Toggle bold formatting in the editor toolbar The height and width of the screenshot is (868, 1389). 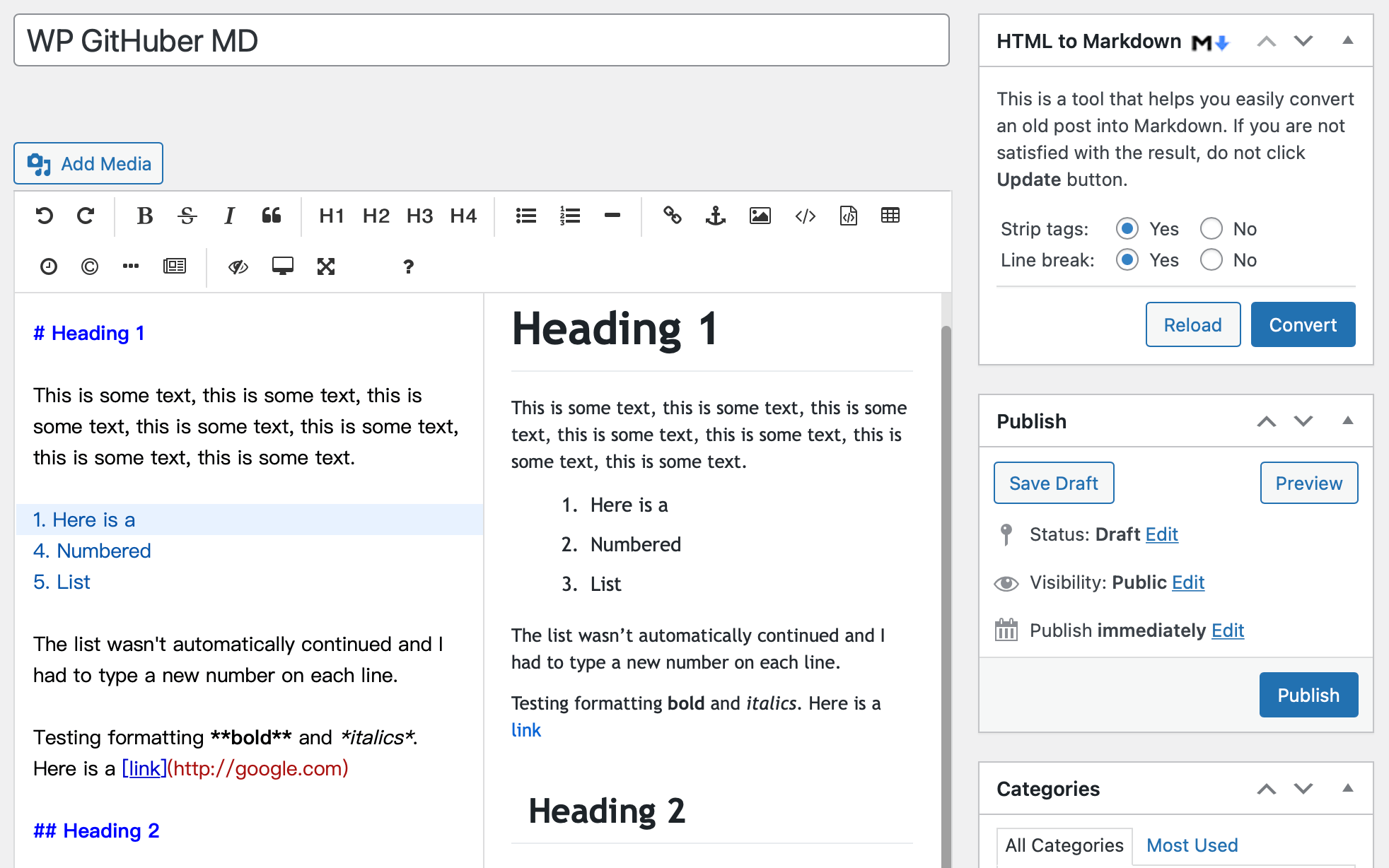click(x=144, y=216)
